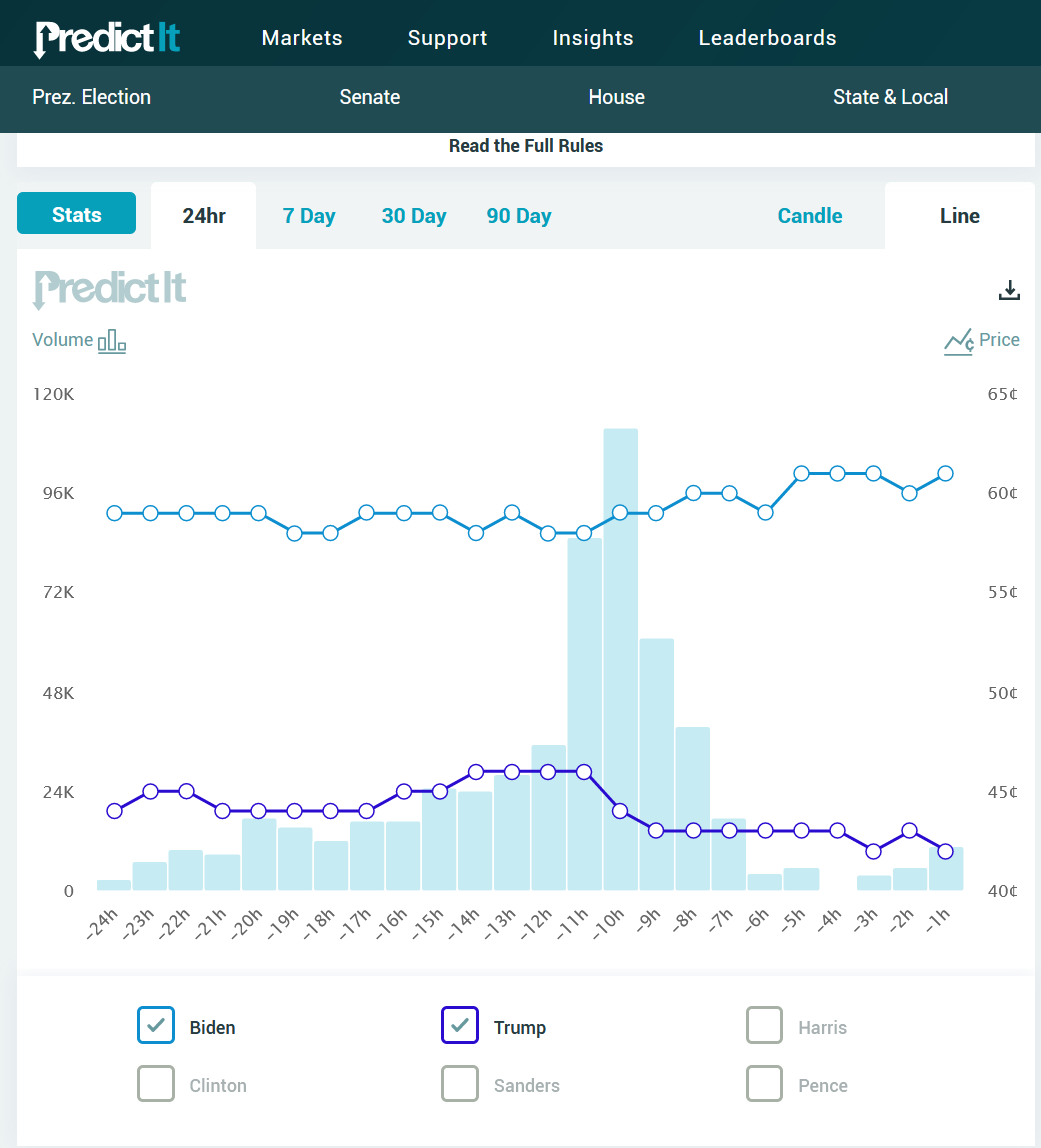This screenshot has width=1041, height=1148.
Task: Uncheck the Trump checkbox
Action: pyautogui.click(x=460, y=1025)
